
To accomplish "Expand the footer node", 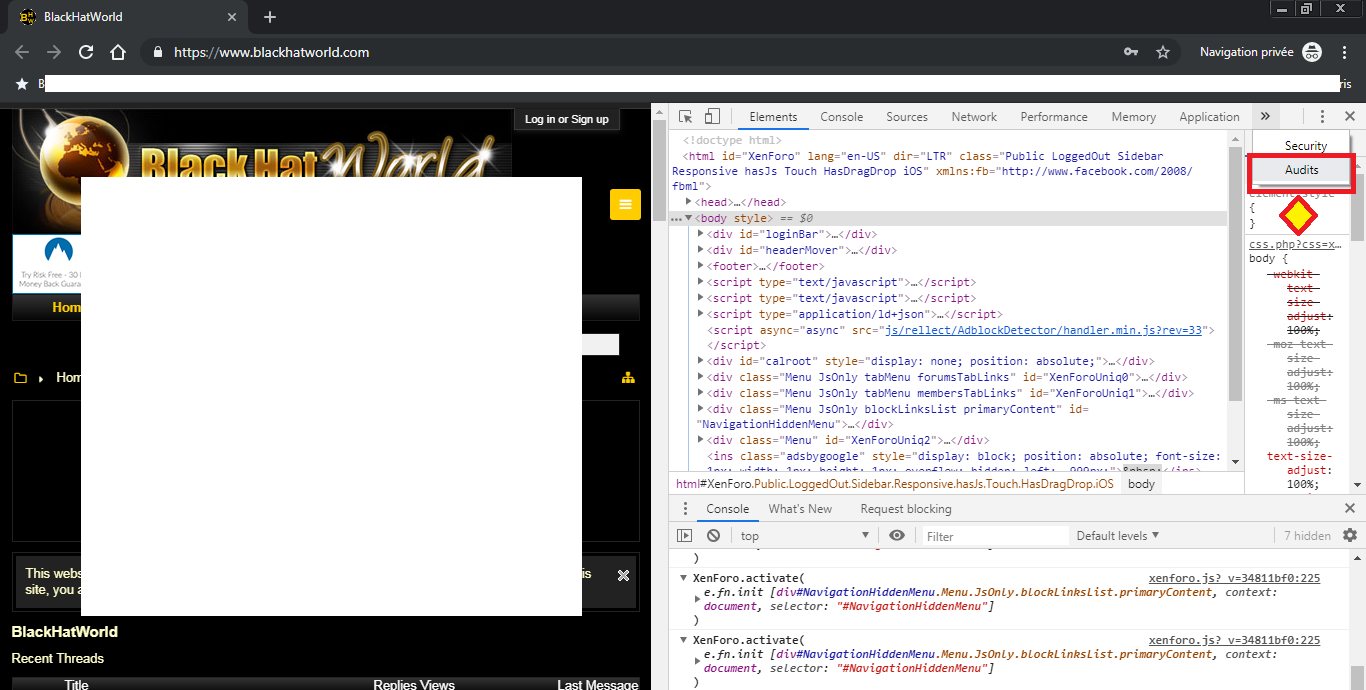I will pyautogui.click(x=701, y=266).
